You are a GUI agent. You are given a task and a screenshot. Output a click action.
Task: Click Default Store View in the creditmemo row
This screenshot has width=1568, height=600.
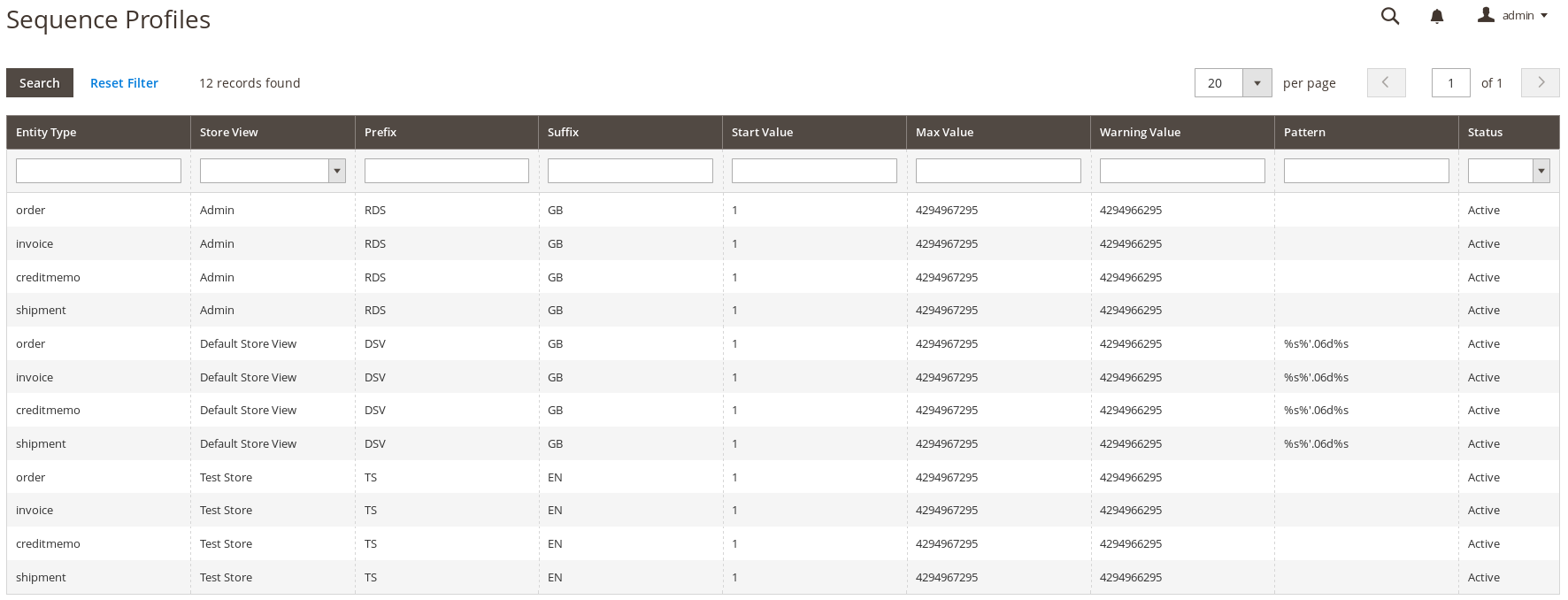pos(248,411)
